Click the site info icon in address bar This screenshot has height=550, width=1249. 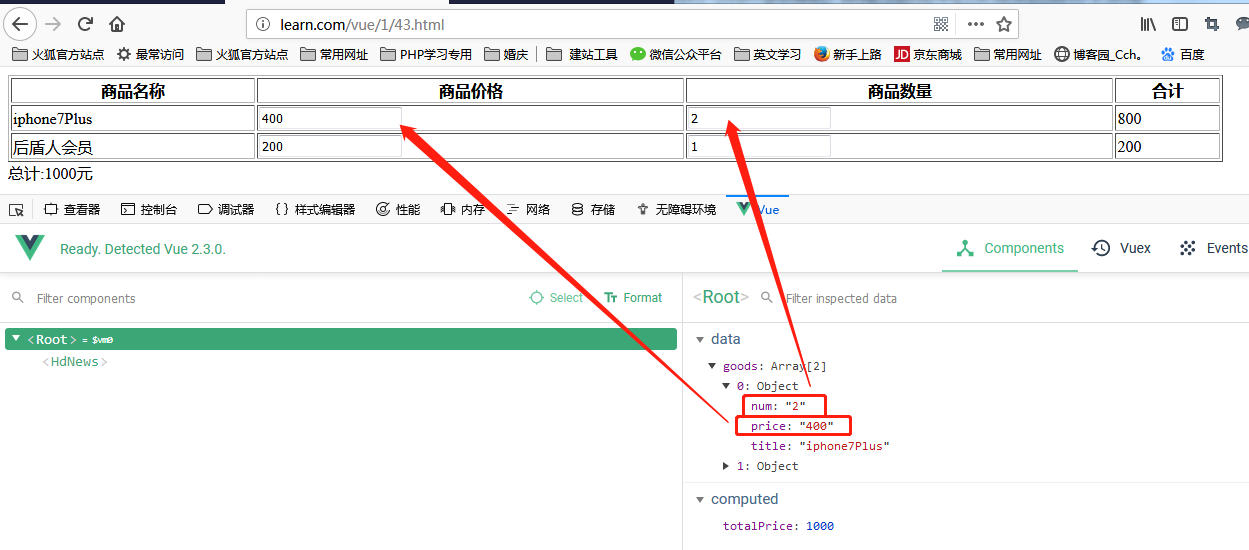[x=263, y=24]
